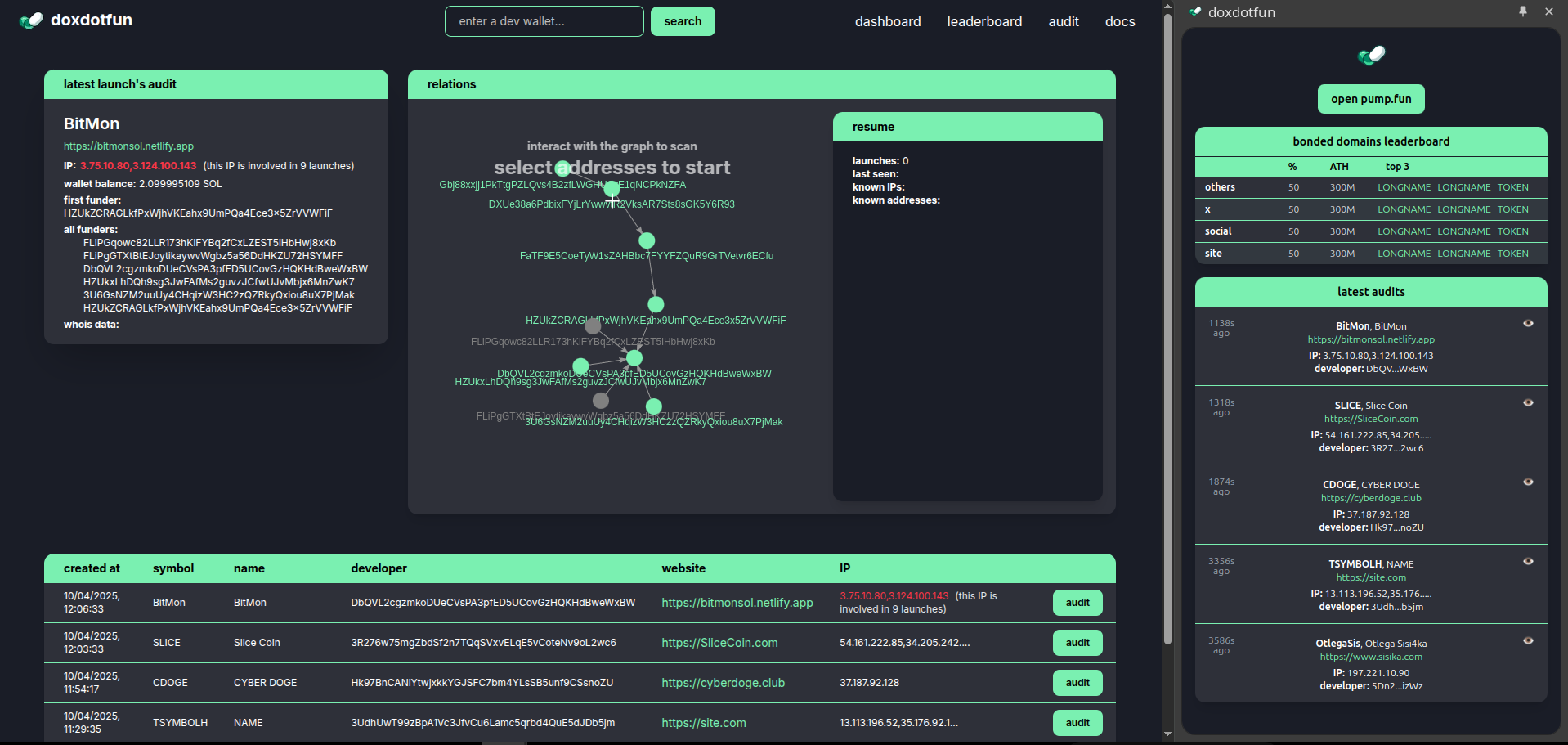Switch to the leaderboard page
This screenshot has width=1568, height=745.
[x=984, y=21]
